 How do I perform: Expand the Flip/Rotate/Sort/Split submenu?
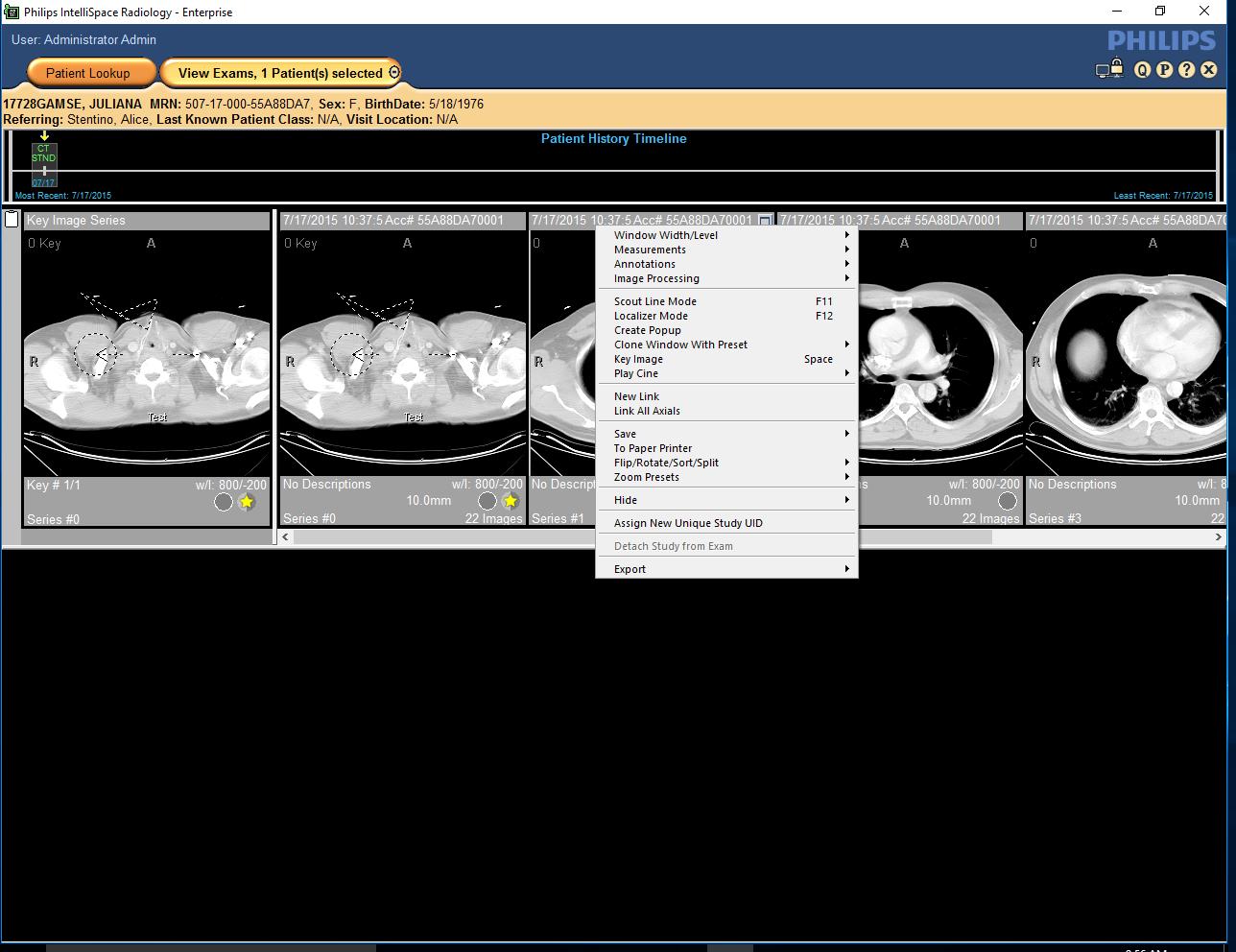[x=726, y=463]
